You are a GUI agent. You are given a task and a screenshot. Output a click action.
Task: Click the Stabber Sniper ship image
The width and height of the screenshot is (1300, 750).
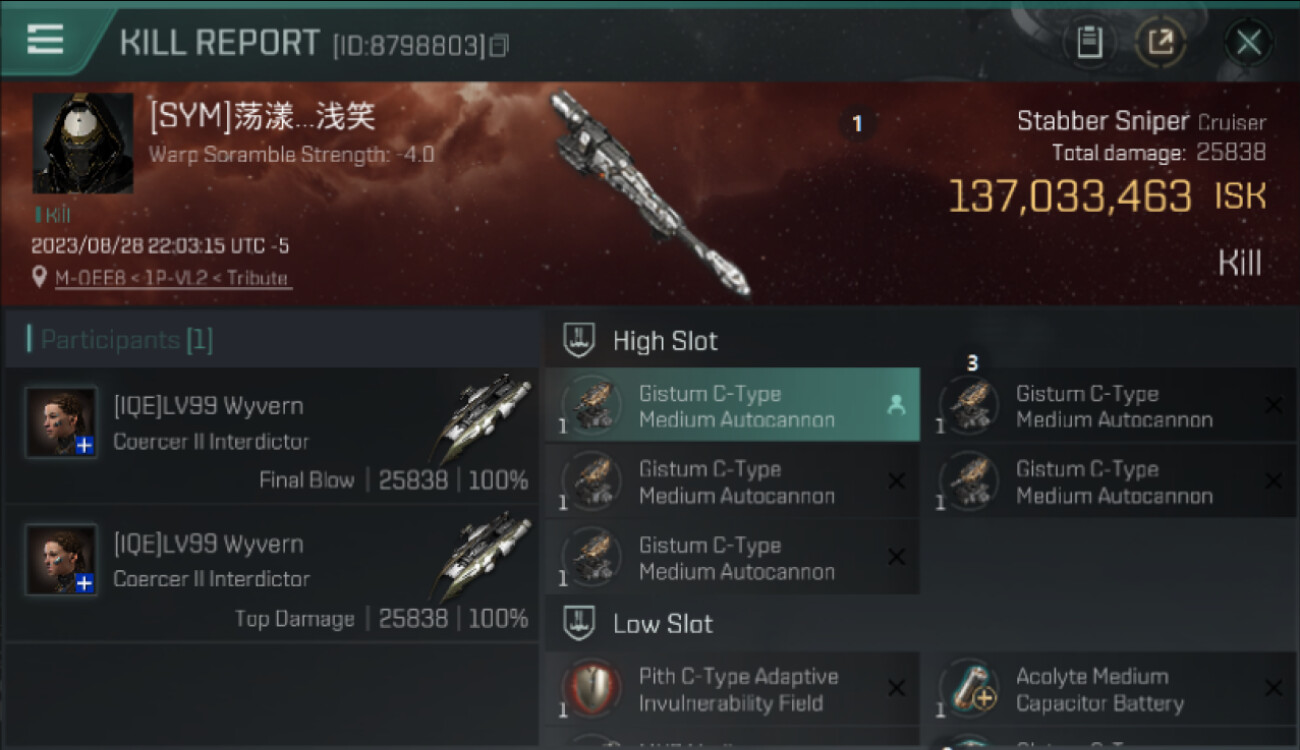[x=650, y=193]
